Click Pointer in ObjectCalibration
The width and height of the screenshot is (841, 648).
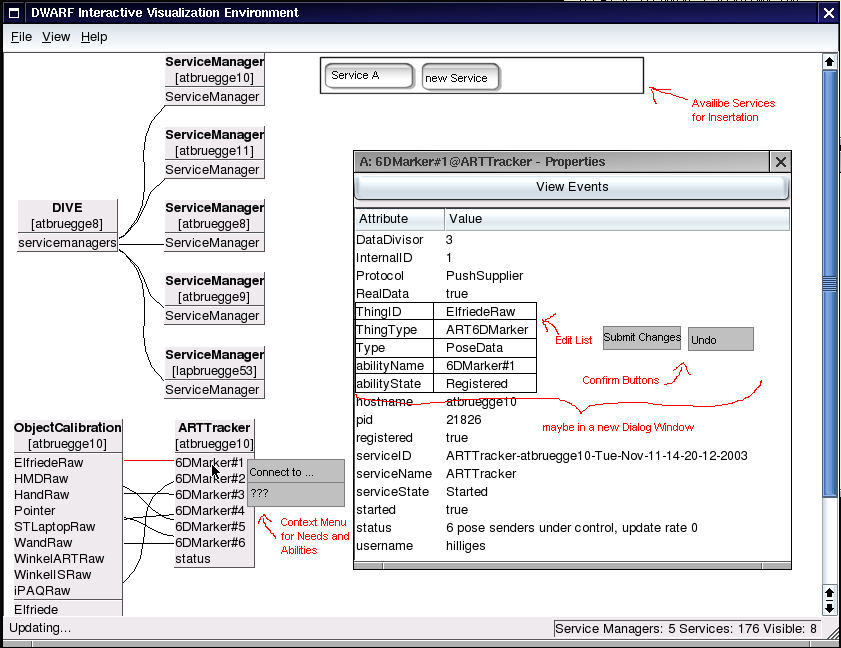click(68, 511)
